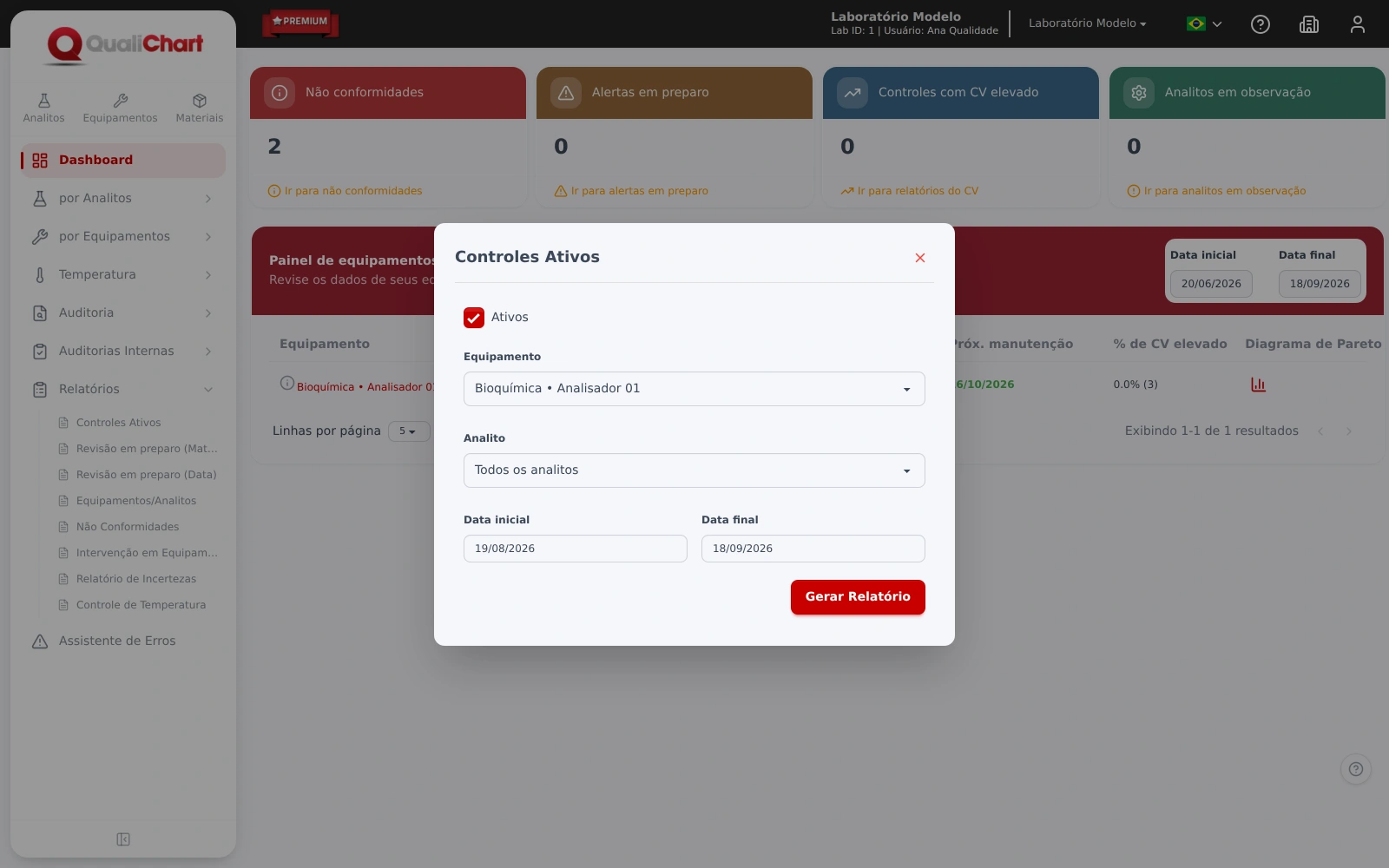
Task: Click the Não conformidades card icon
Action: coord(280,93)
